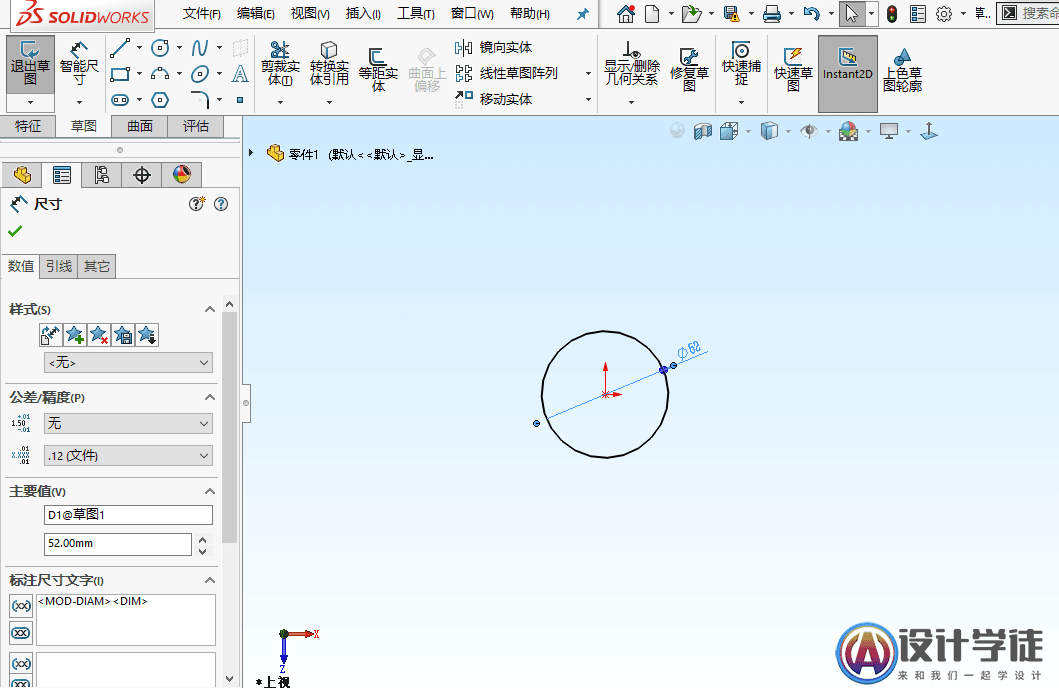
Task: Click the <MOD-DIAM><DIM> text box
Action: pos(126,620)
